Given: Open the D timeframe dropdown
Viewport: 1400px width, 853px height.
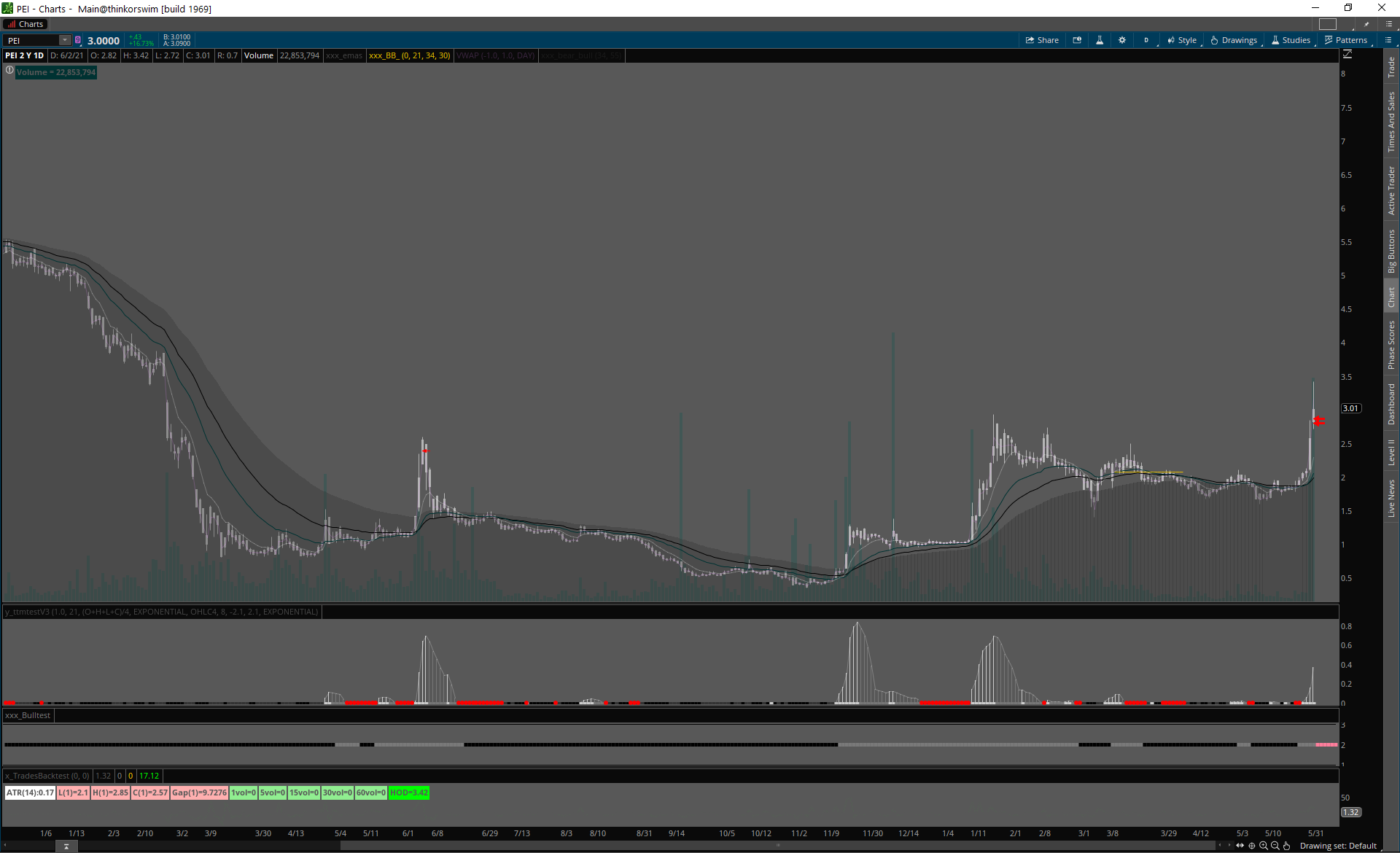Looking at the screenshot, I should click(x=1146, y=40).
